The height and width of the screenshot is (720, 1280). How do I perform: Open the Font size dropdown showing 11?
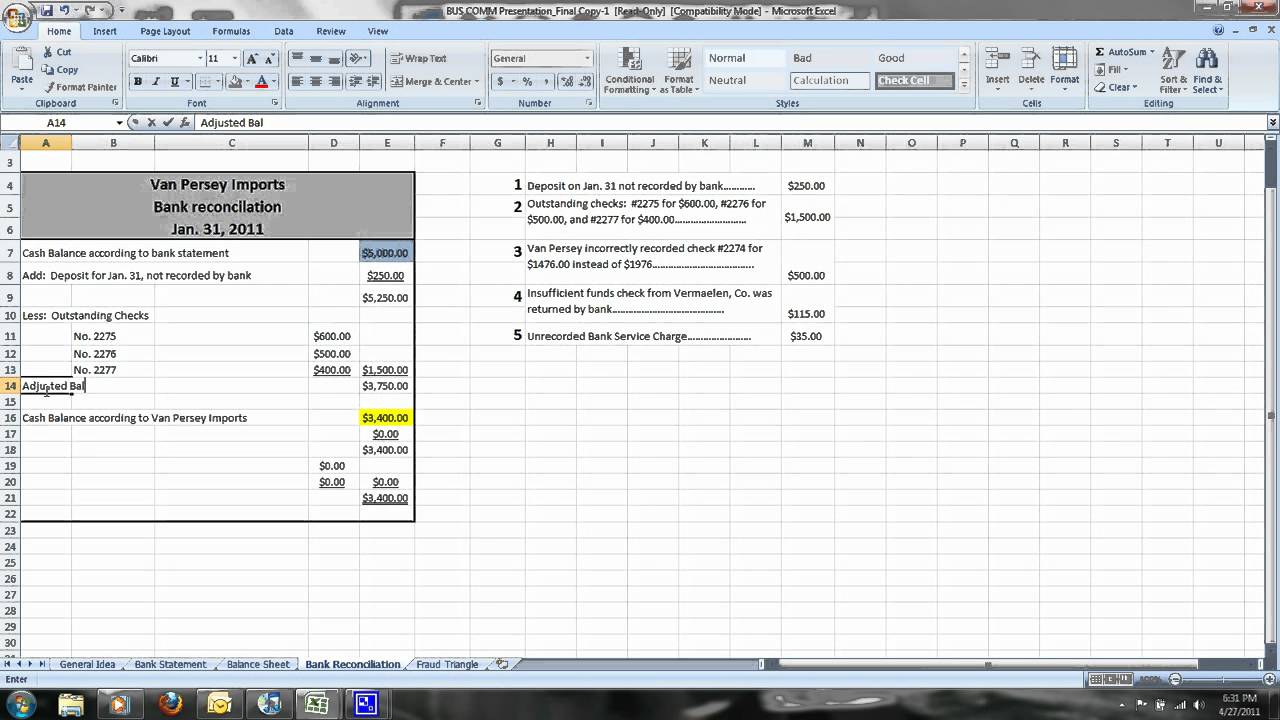tap(235, 58)
